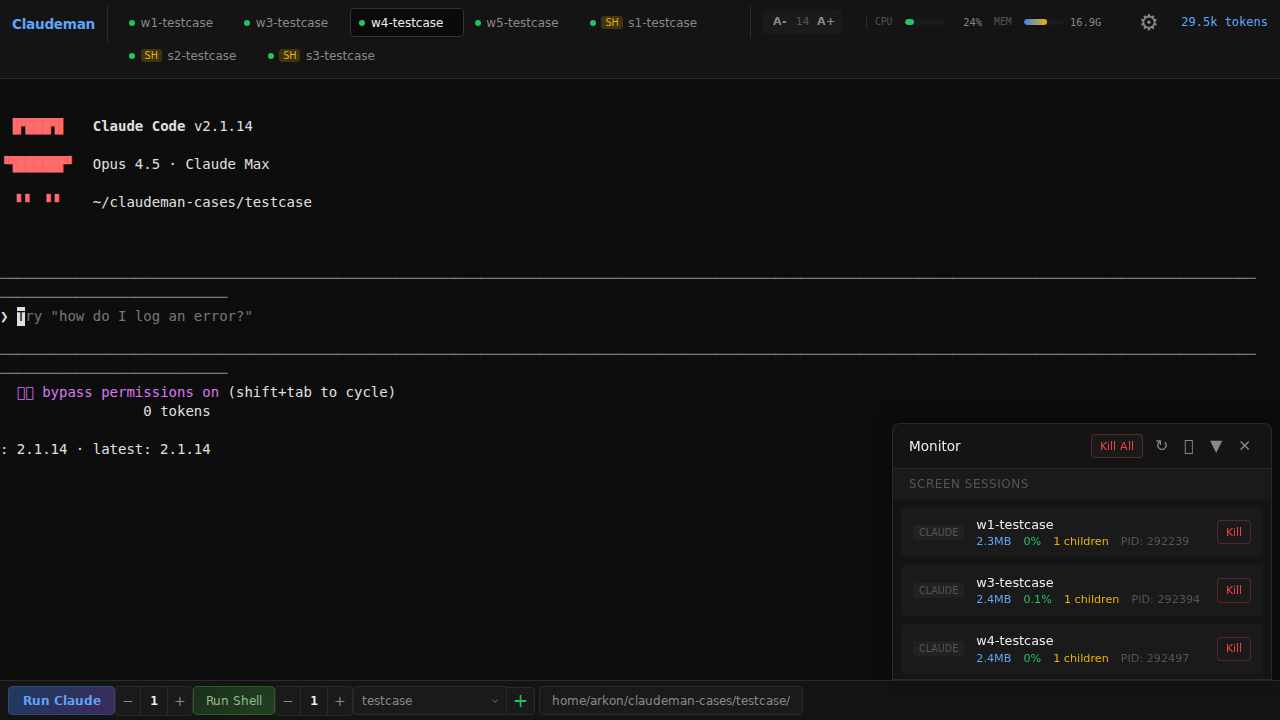Click the CPU usage bar

pos(924,22)
